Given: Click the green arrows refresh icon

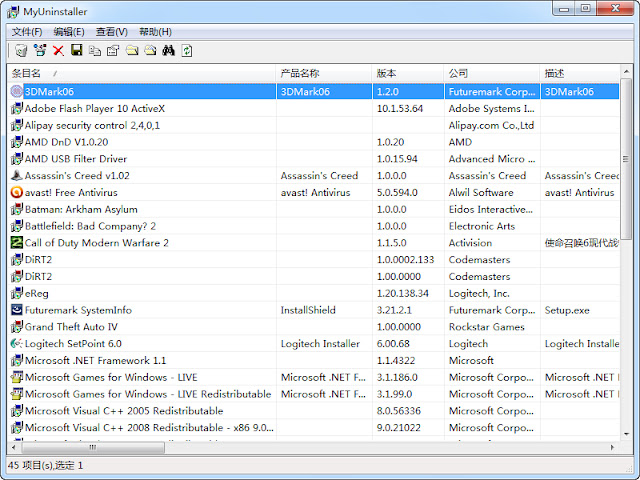Looking at the screenshot, I should pos(187,51).
